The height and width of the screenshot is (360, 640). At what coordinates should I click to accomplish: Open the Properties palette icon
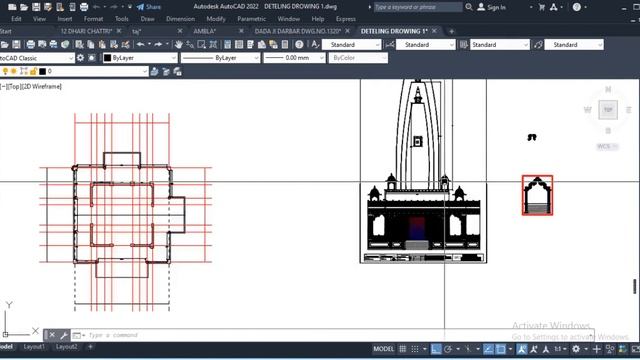coord(227,44)
